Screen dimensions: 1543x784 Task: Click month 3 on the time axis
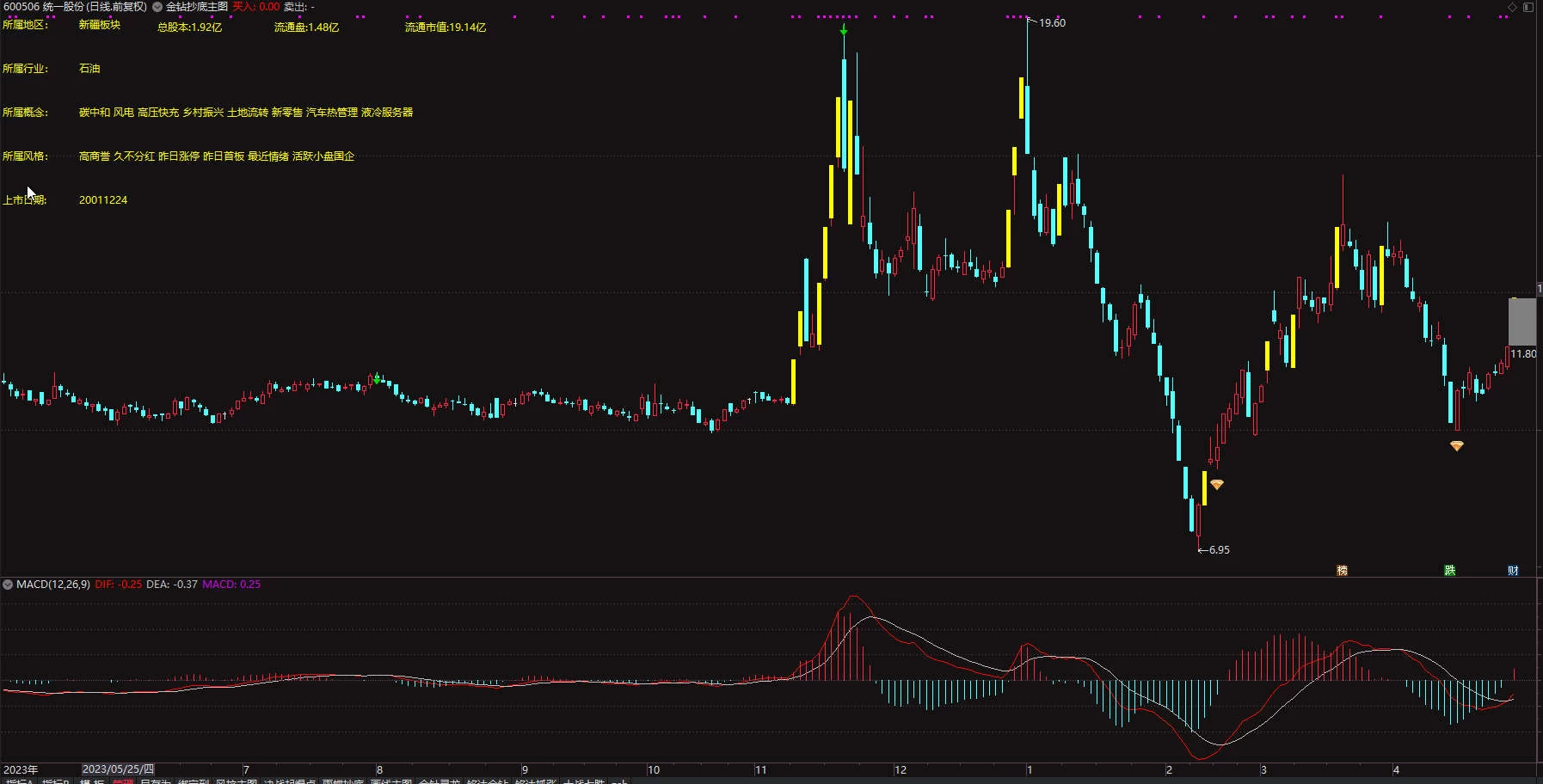click(1263, 769)
